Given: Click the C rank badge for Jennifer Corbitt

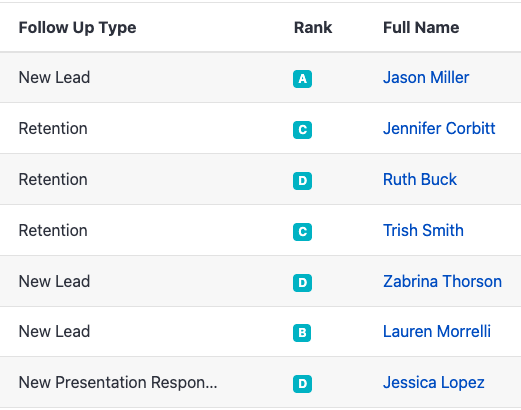Looking at the screenshot, I should 302,130.
